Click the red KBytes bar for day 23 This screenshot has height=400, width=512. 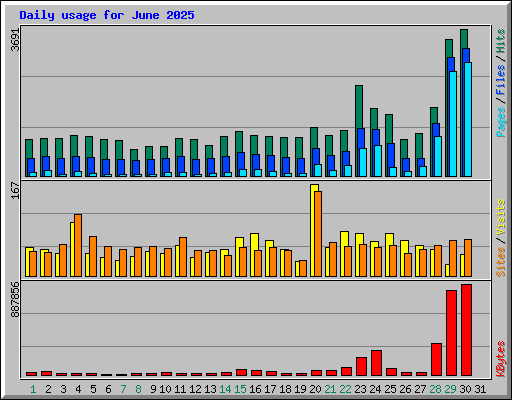[361, 367]
